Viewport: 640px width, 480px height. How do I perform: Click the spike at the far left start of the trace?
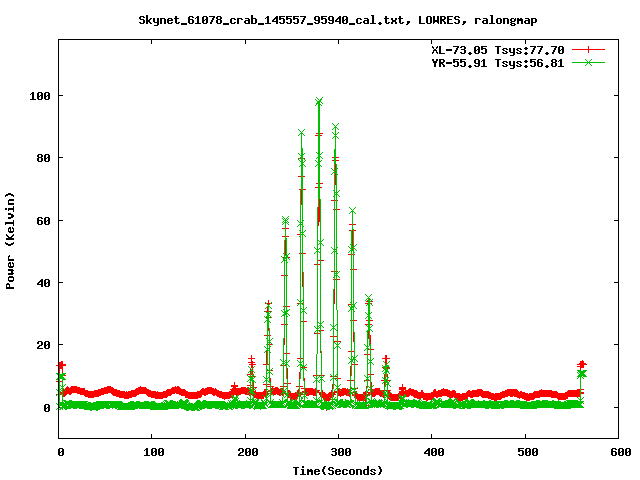pos(61,368)
